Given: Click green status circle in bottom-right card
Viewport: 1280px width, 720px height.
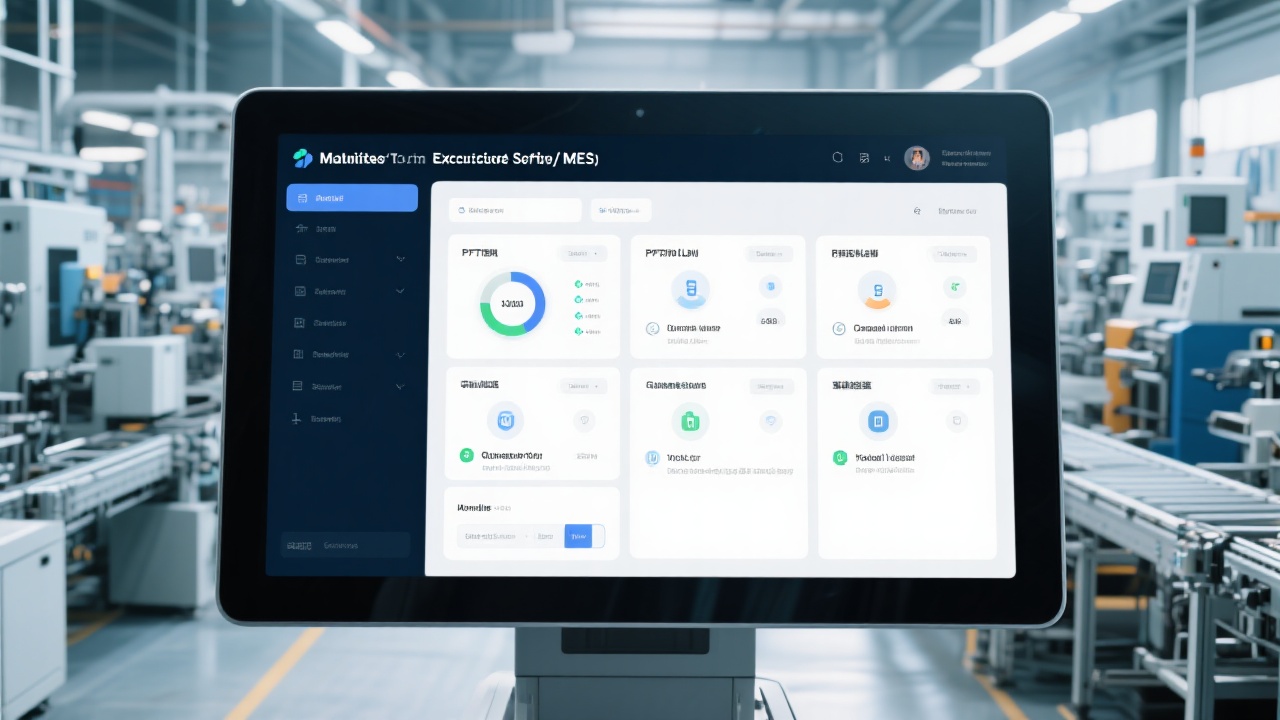Looking at the screenshot, I should [840, 458].
